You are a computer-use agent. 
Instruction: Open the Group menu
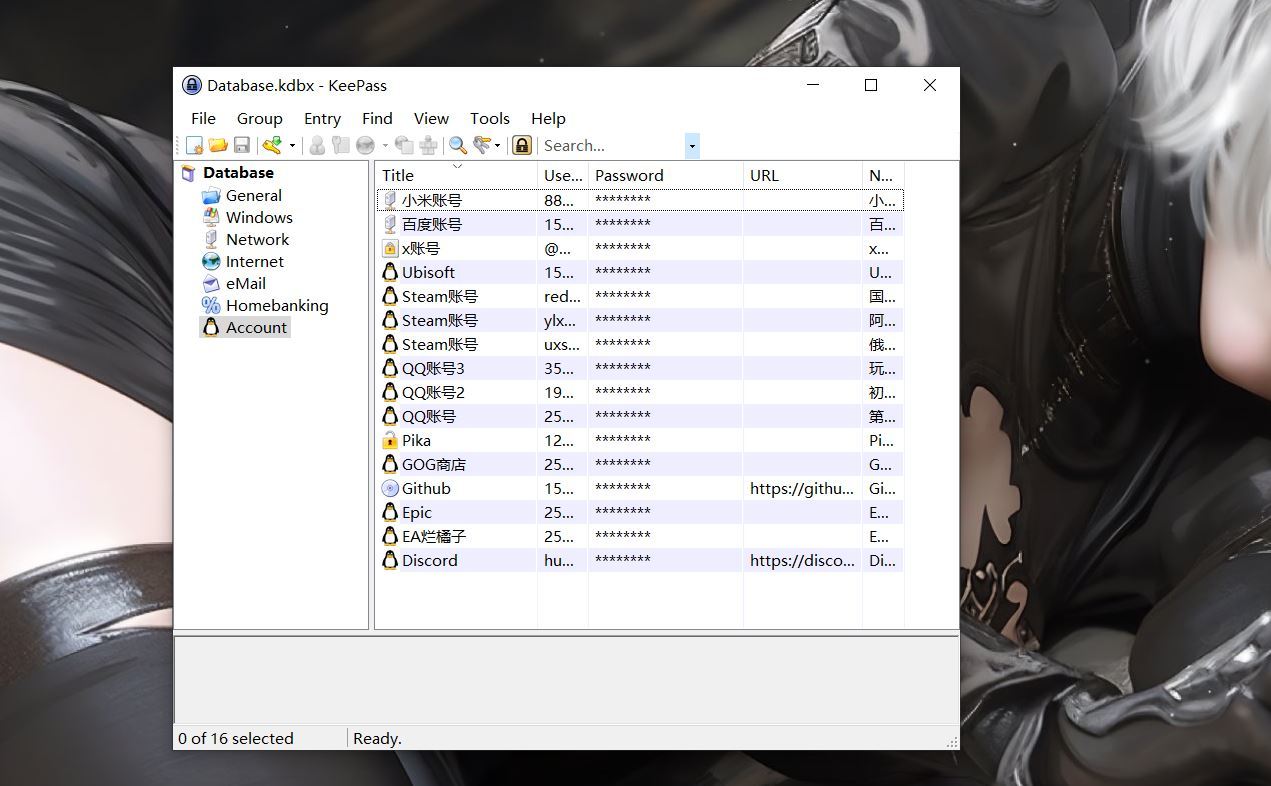(259, 118)
